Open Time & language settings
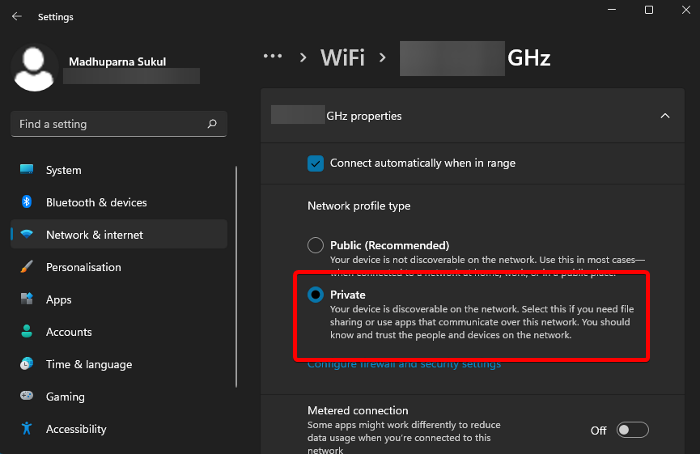Image resolution: width=700 pixels, height=454 pixels. coord(88,365)
